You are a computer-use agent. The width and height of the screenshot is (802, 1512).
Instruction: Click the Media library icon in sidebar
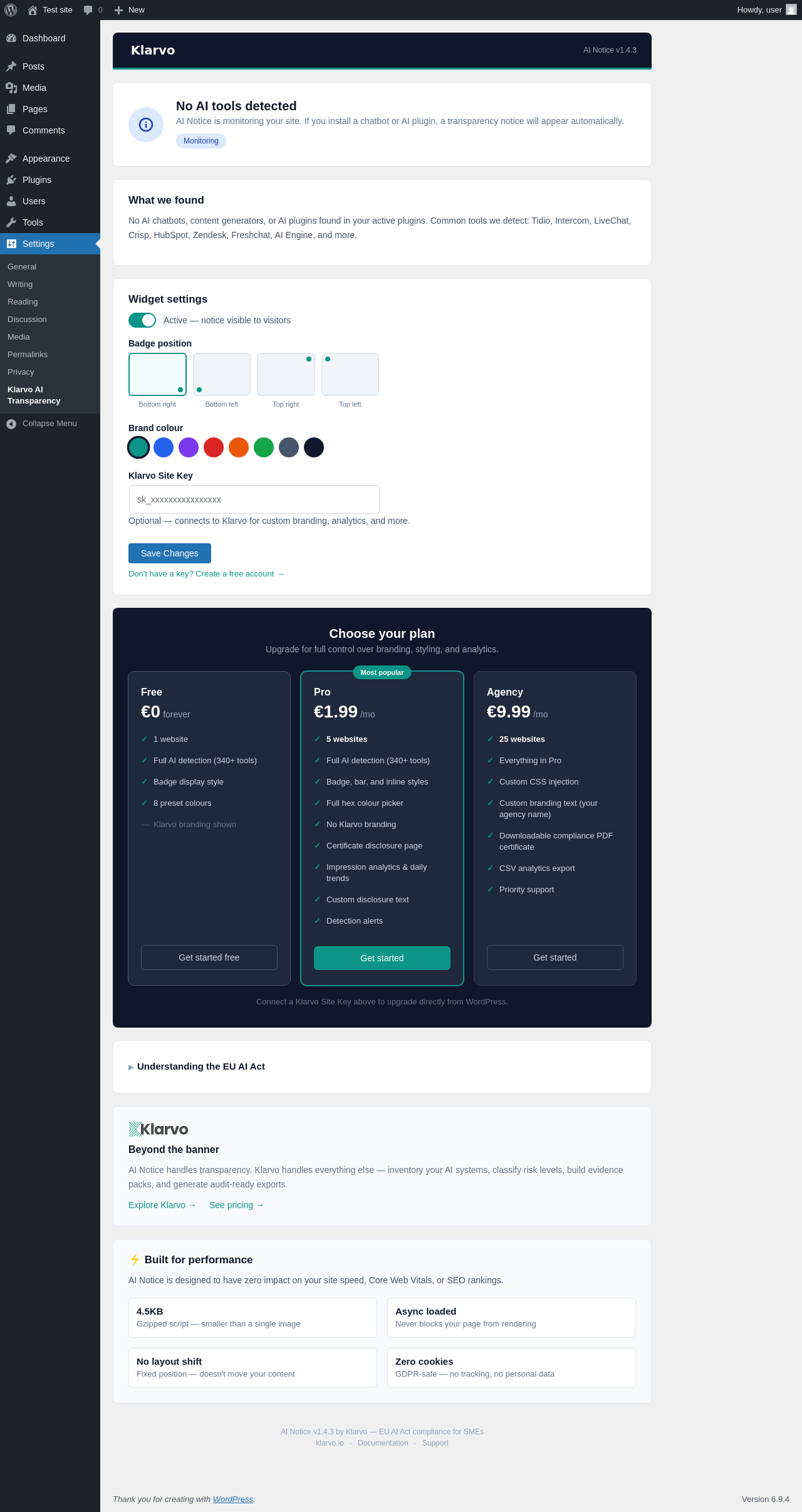point(11,88)
